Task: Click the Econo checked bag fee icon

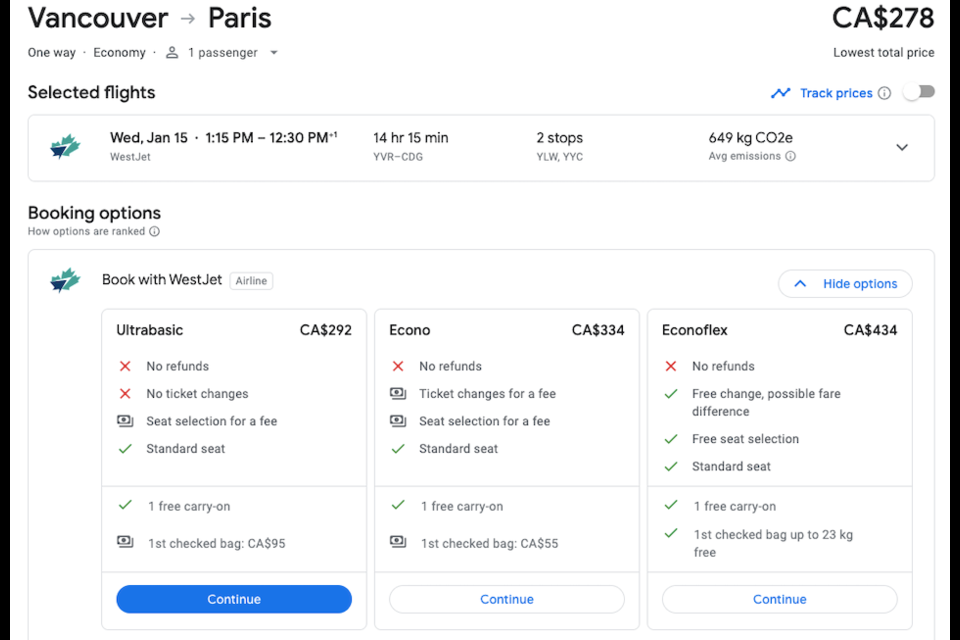Action: [x=398, y=542]
